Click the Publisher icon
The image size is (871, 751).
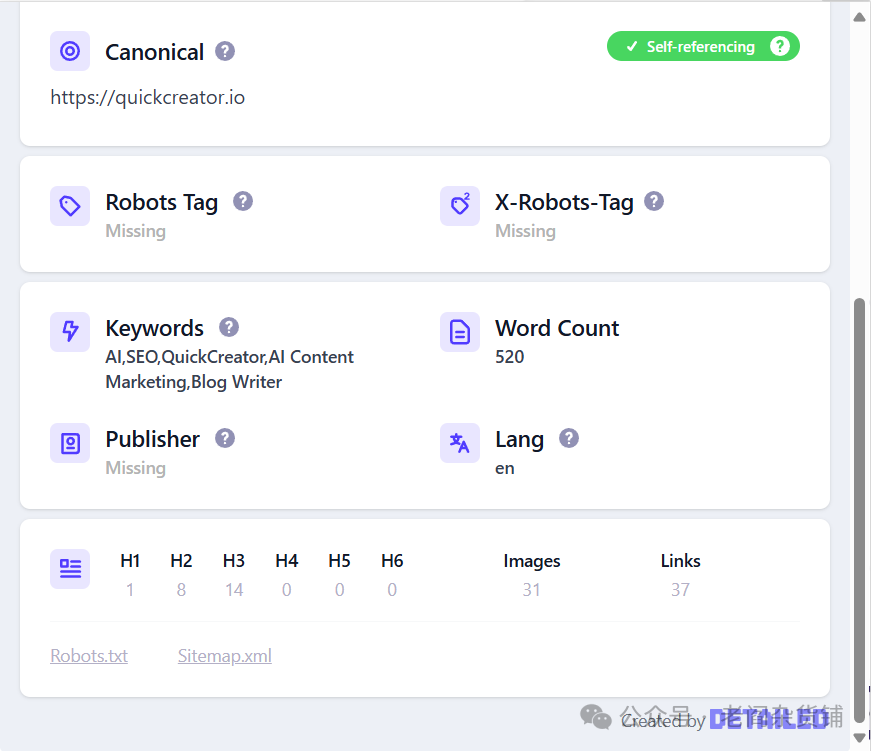pos(70,443)
